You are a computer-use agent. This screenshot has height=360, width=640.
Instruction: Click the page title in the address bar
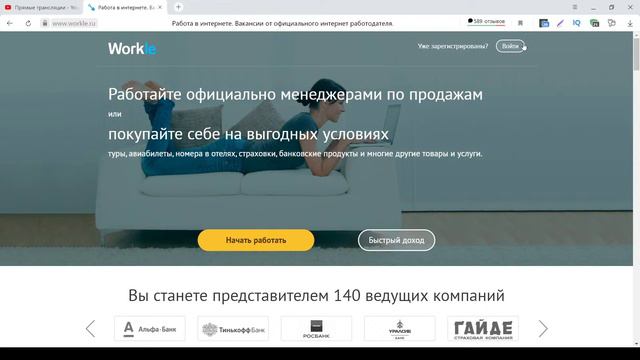(282, 23)
